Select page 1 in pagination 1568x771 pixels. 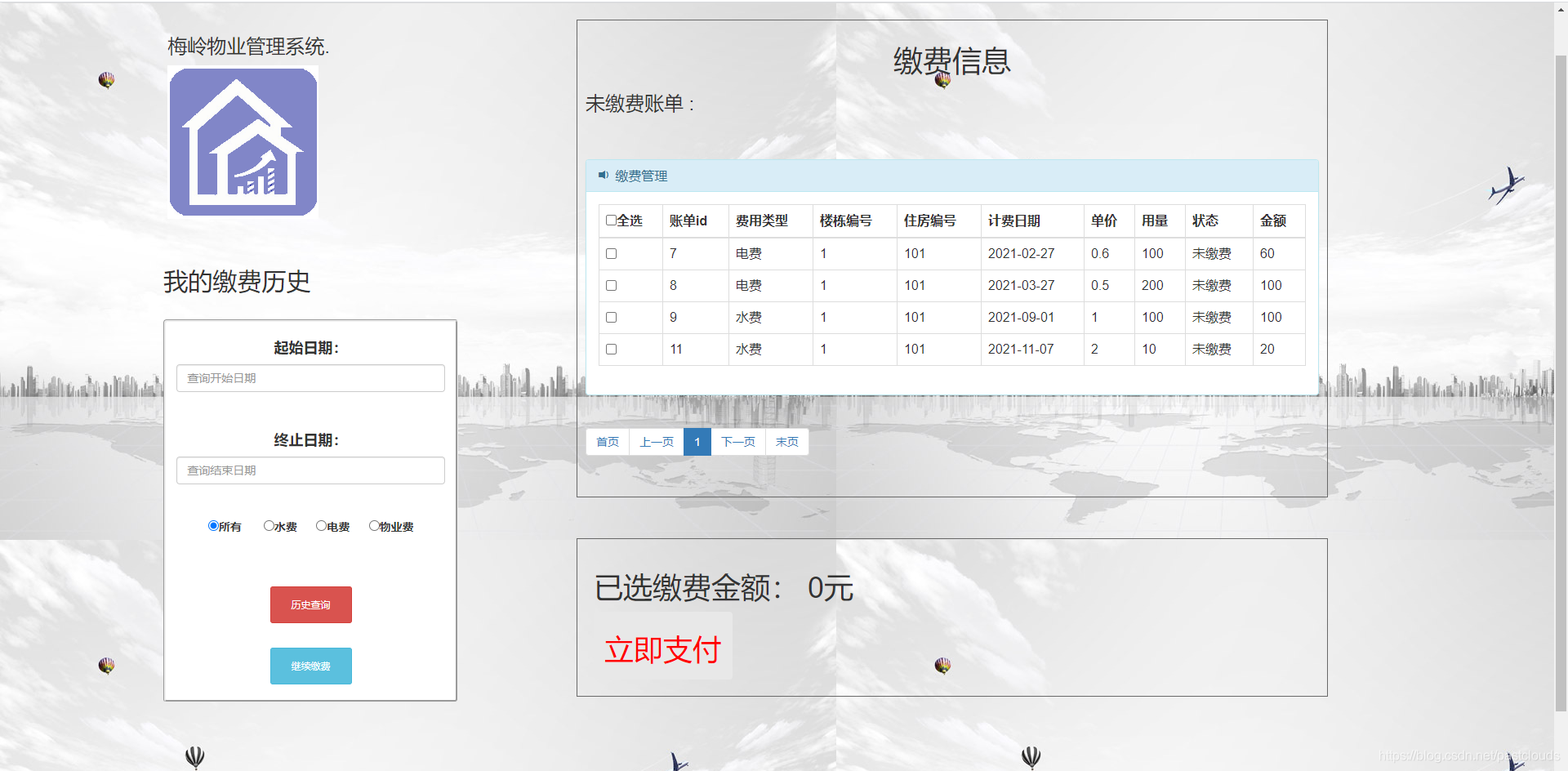pyautogui.click(x=697, y=442)
